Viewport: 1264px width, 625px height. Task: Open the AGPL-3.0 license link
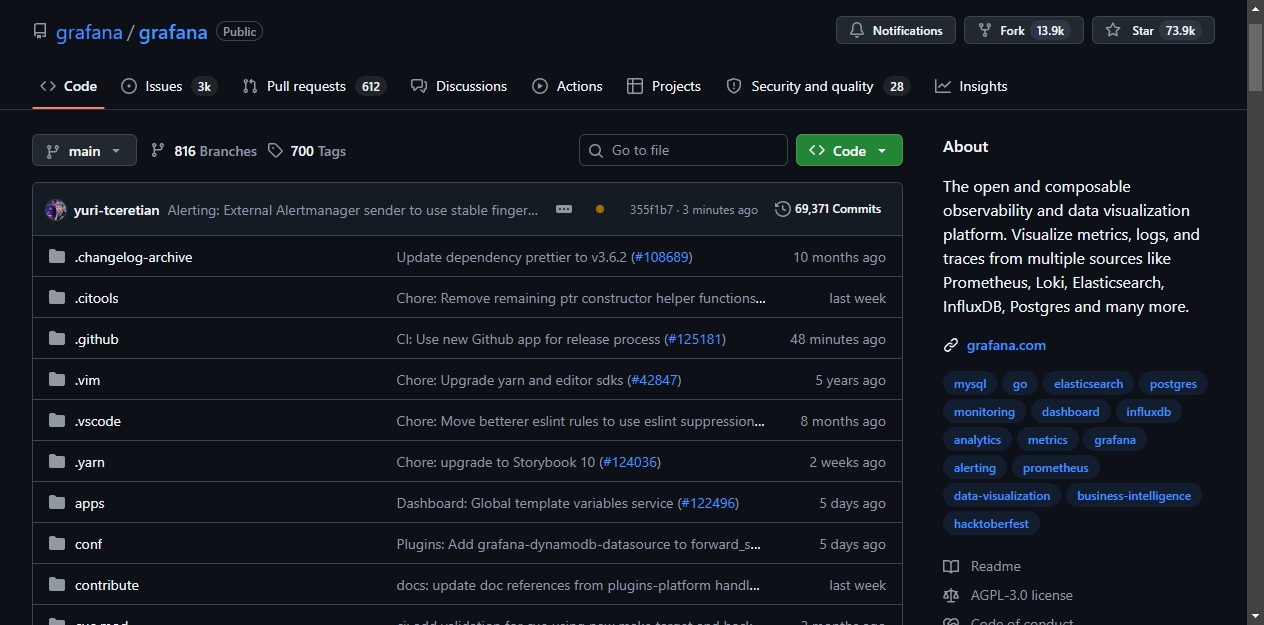1022,596
